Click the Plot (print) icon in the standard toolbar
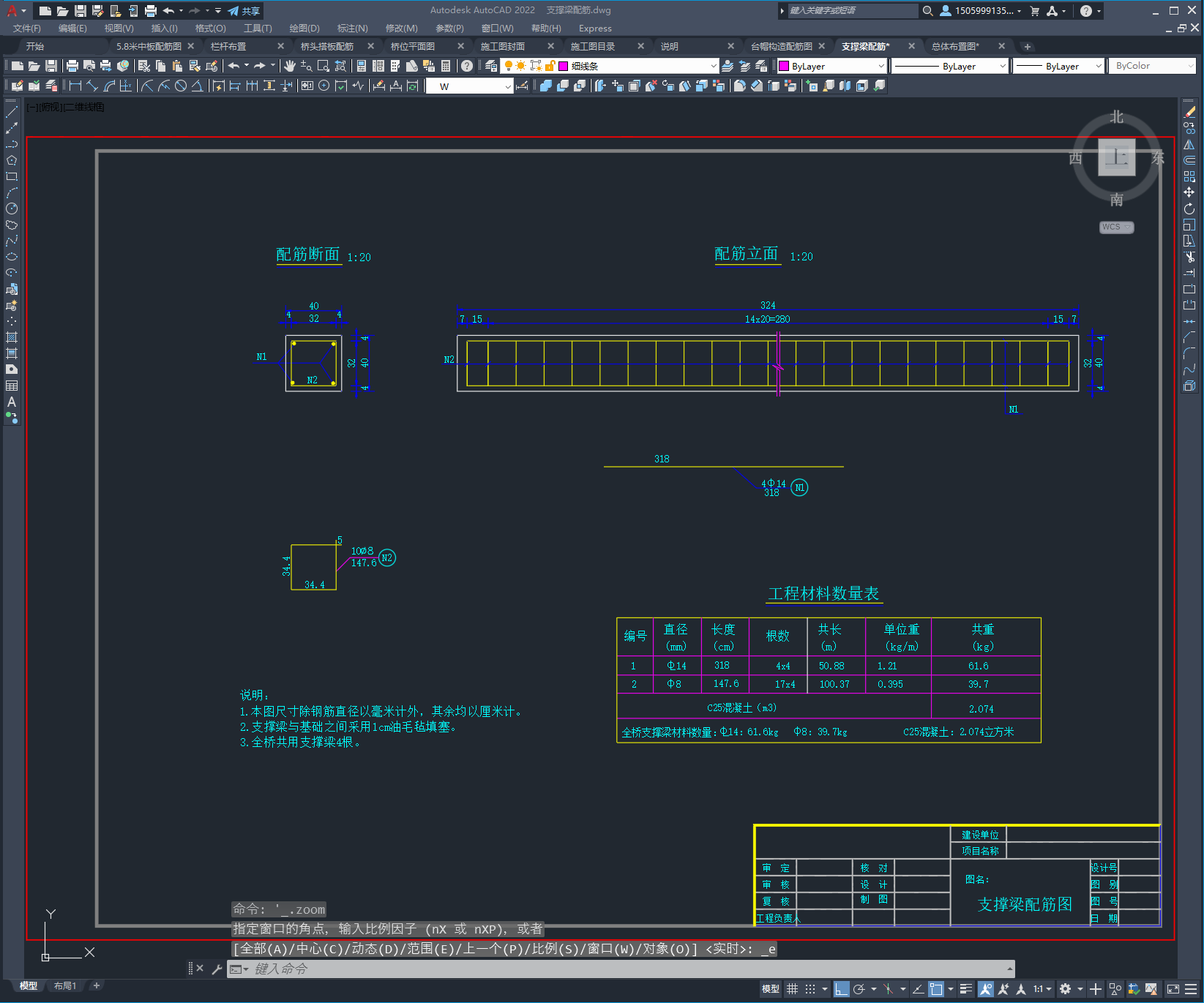 [x=72, y=66]
